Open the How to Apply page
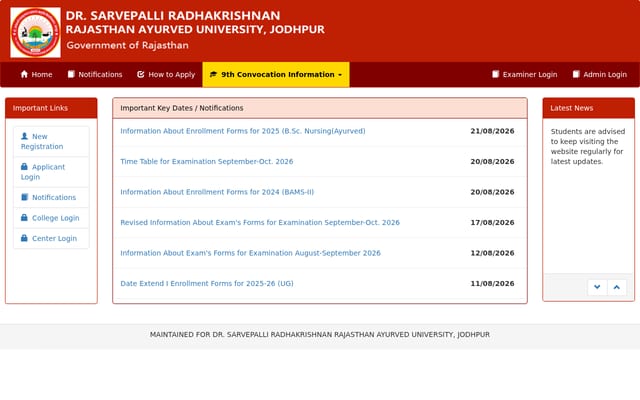This screenshot has width=640, height=400. coord(166,74)
